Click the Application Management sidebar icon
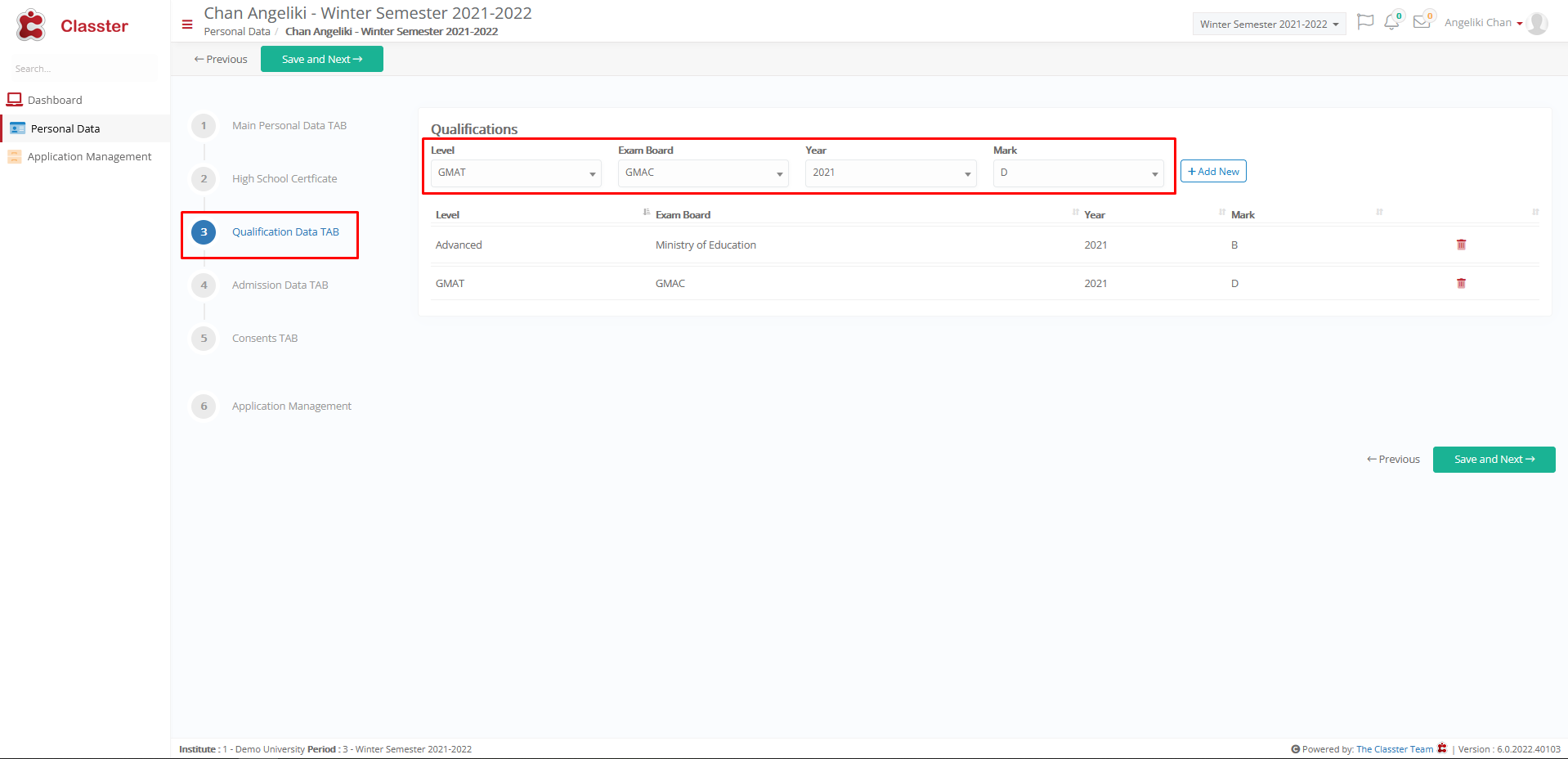The width and height of the screenshot is (1568, 759). (15, 156)
